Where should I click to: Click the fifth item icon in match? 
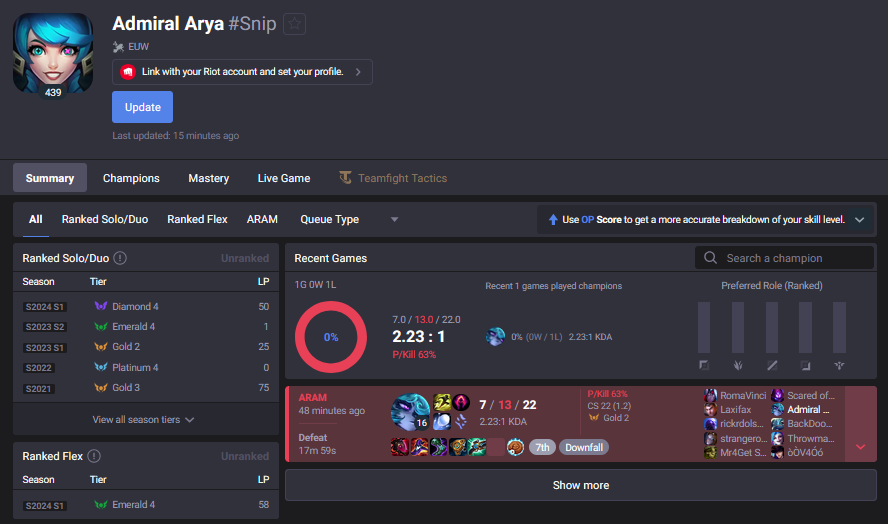(477, 447)
